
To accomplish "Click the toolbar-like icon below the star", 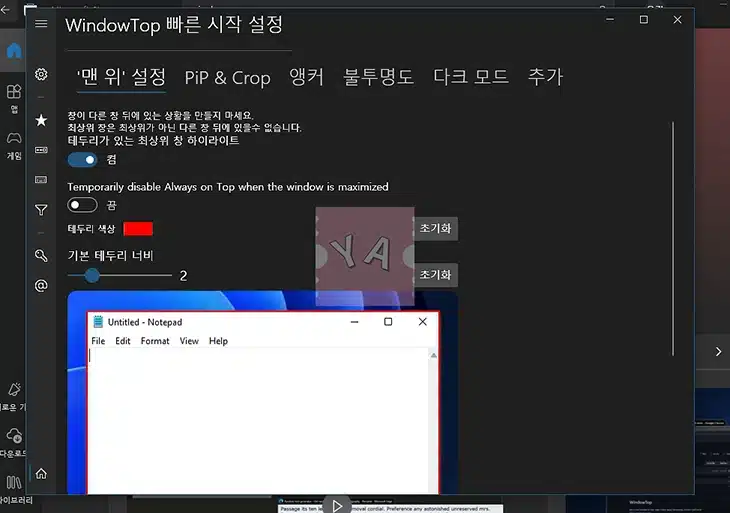I will point(41,150).
